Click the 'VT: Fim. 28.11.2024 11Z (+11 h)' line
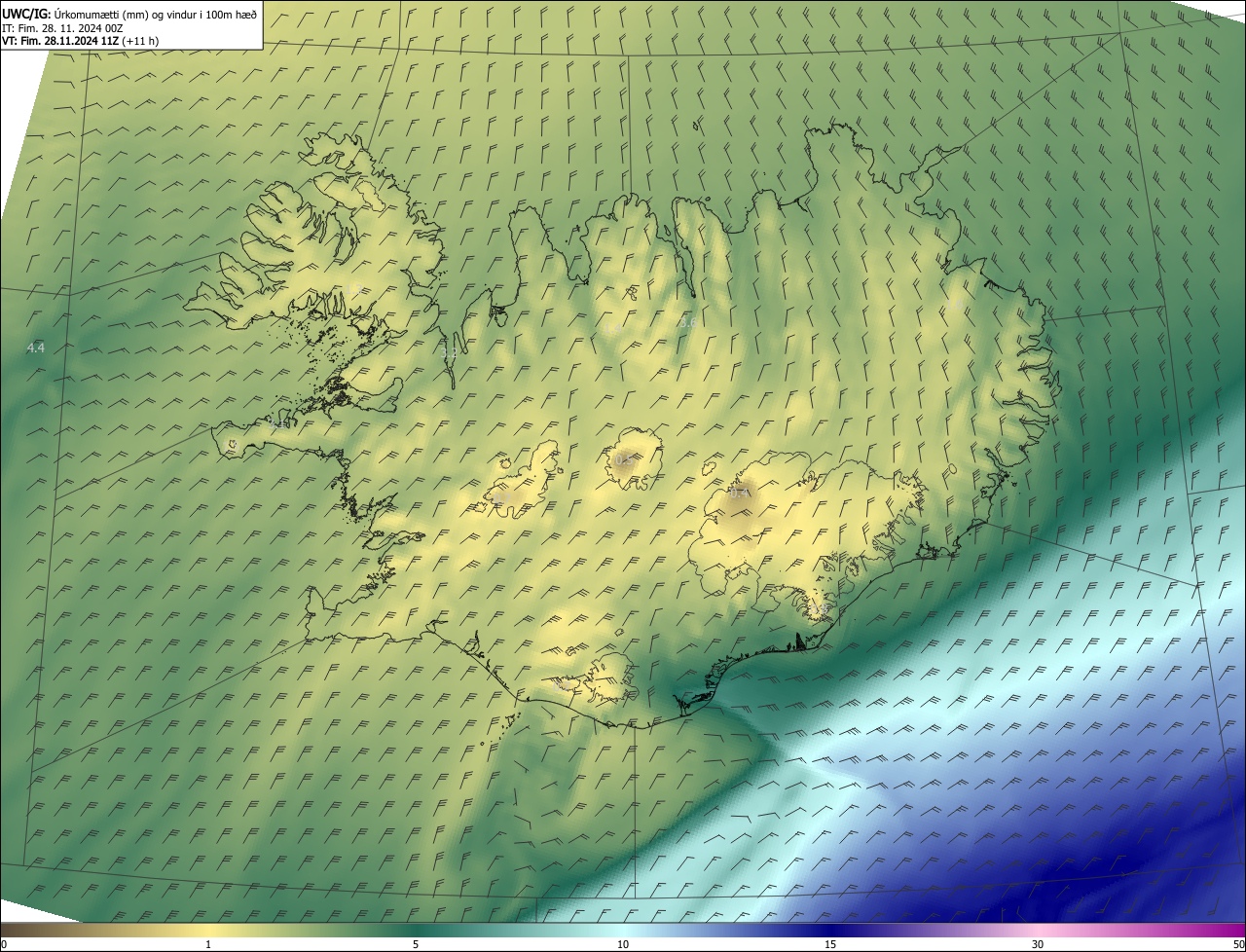 click(x=81, y=41)
